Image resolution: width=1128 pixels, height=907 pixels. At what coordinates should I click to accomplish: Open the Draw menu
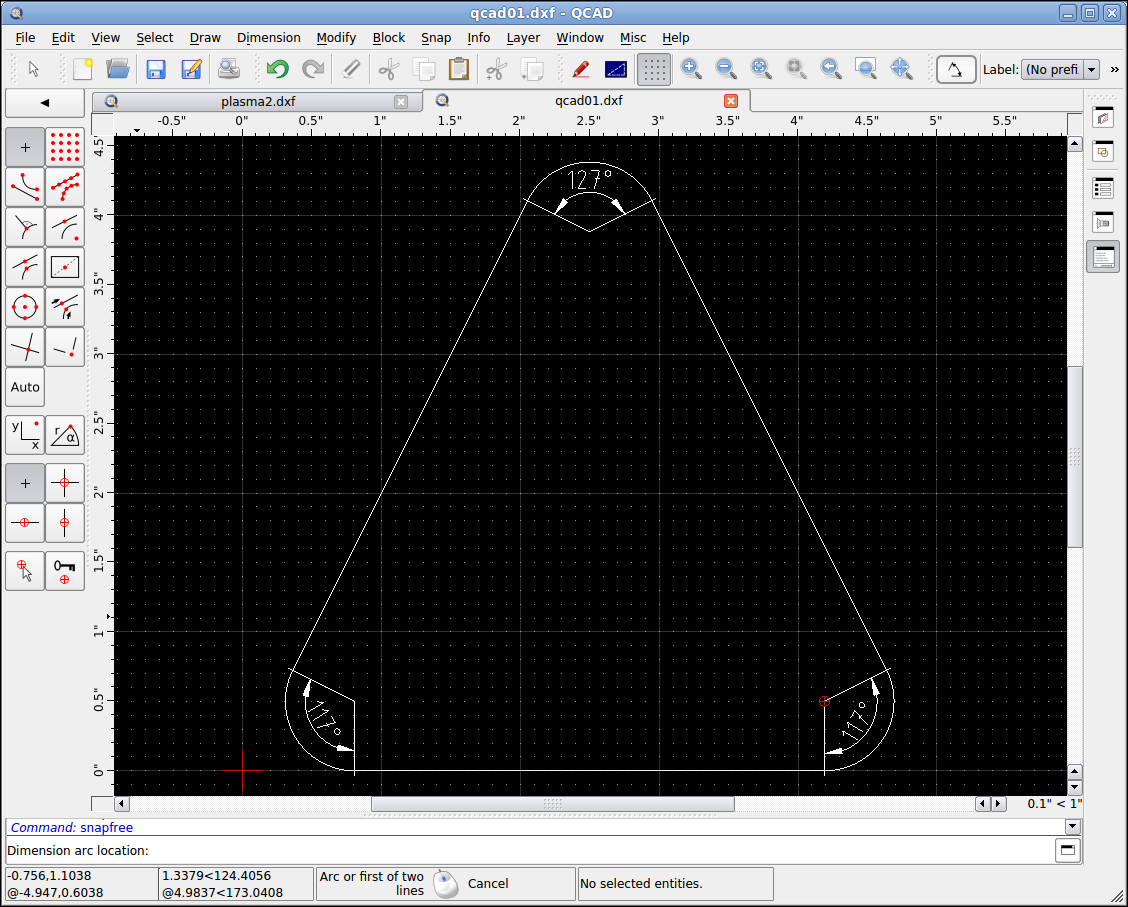tap(205, 37)
